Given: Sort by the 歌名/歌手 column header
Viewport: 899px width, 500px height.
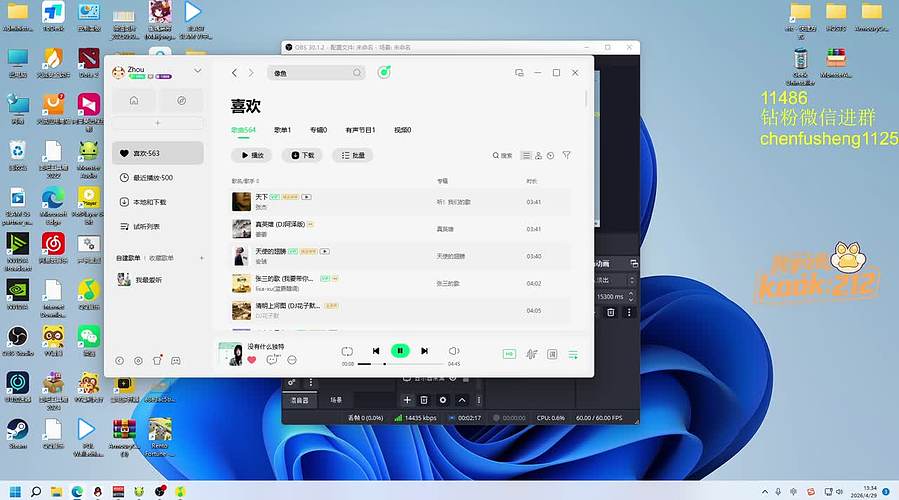Looking at the screenshot, I should [245, 181].
